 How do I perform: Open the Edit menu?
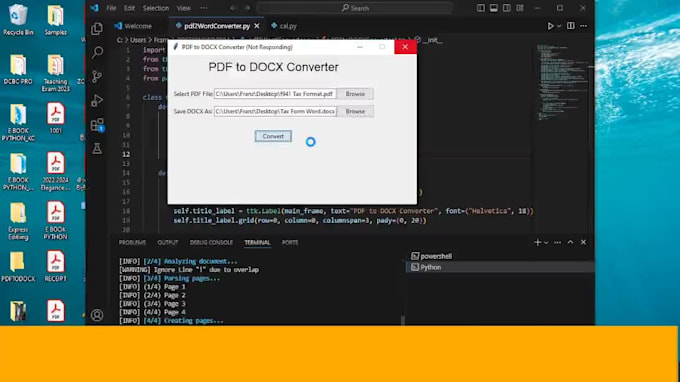click(x=129, y=8)
